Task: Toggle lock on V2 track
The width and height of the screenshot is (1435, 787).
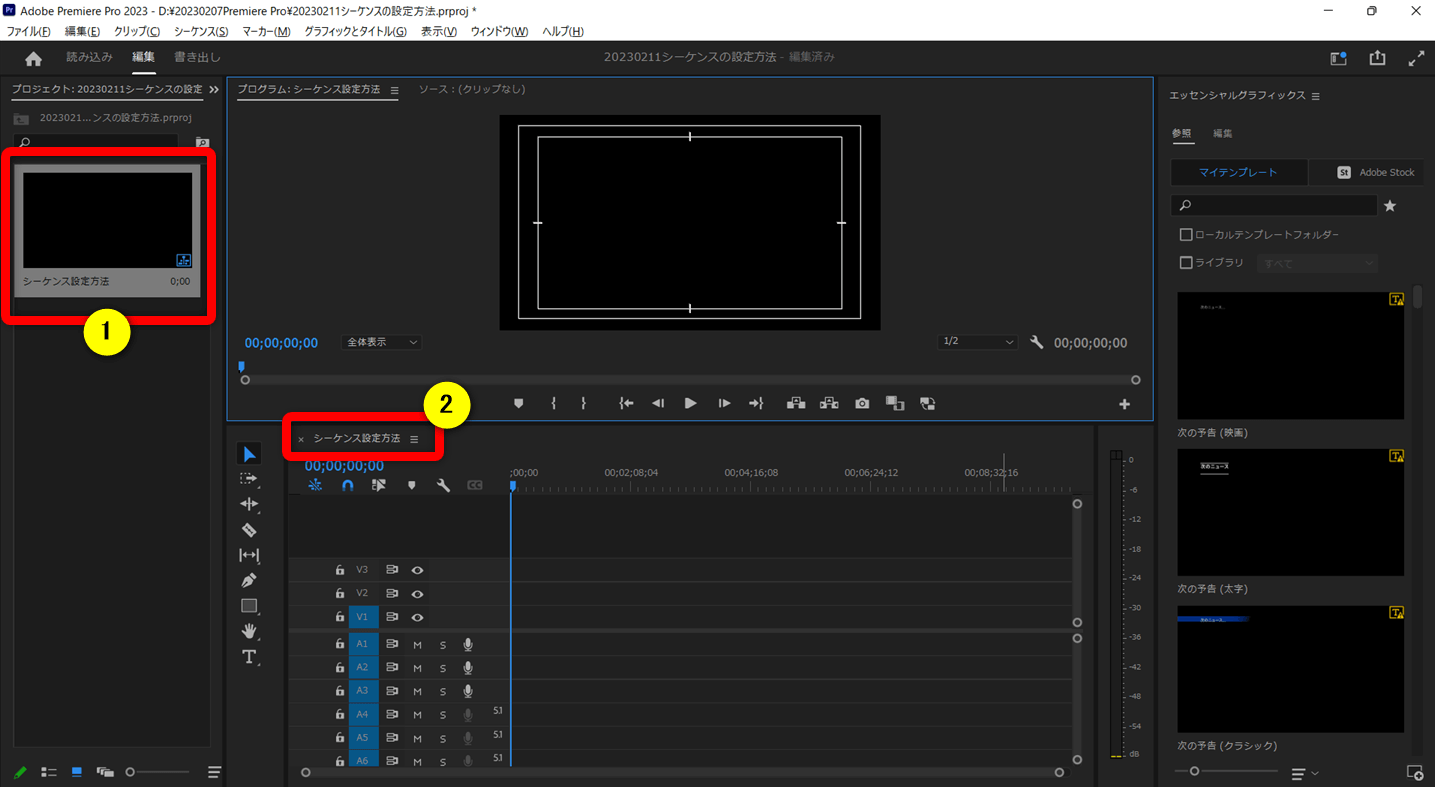Action: (340, 593)
